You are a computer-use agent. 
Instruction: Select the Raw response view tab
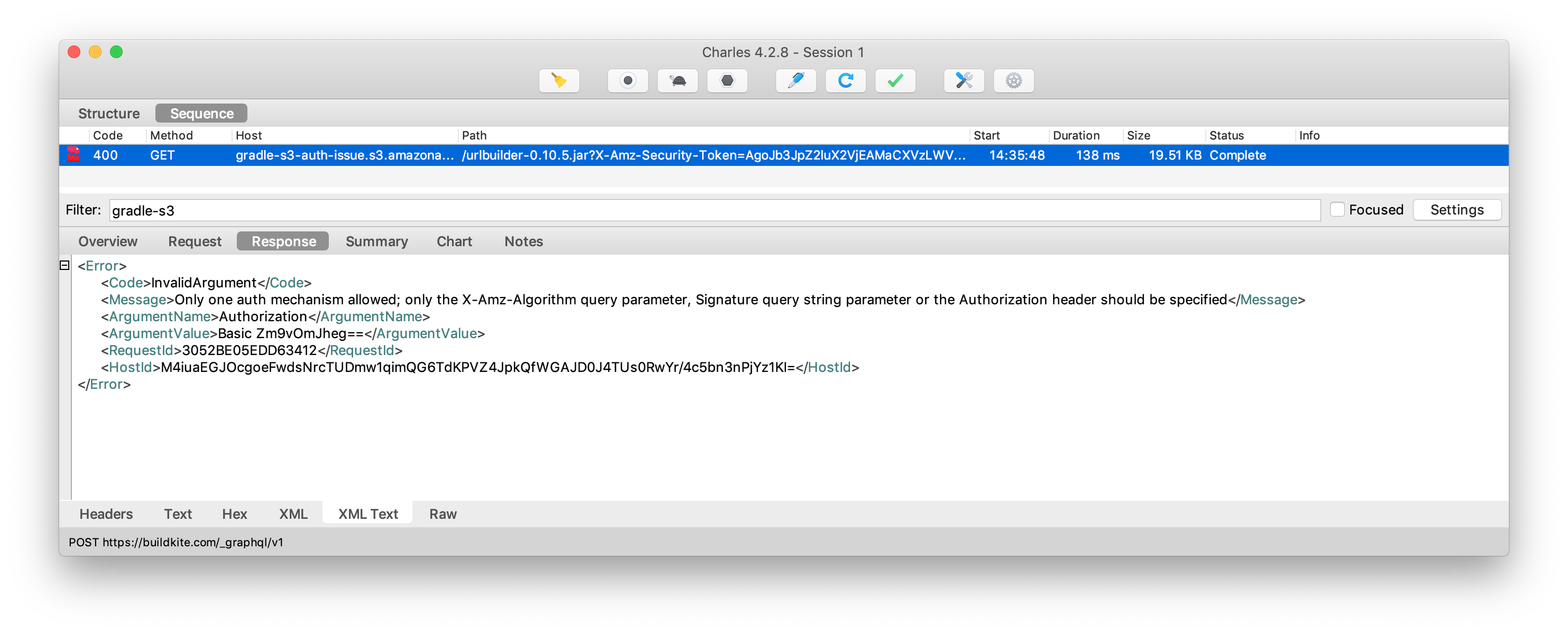442,514
